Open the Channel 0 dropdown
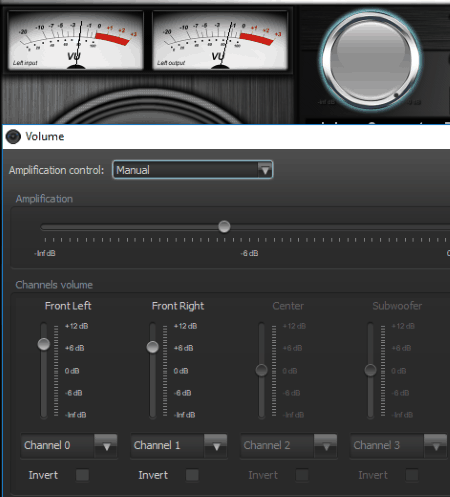This screenshot has height=497, width=450. click(69, 446)
